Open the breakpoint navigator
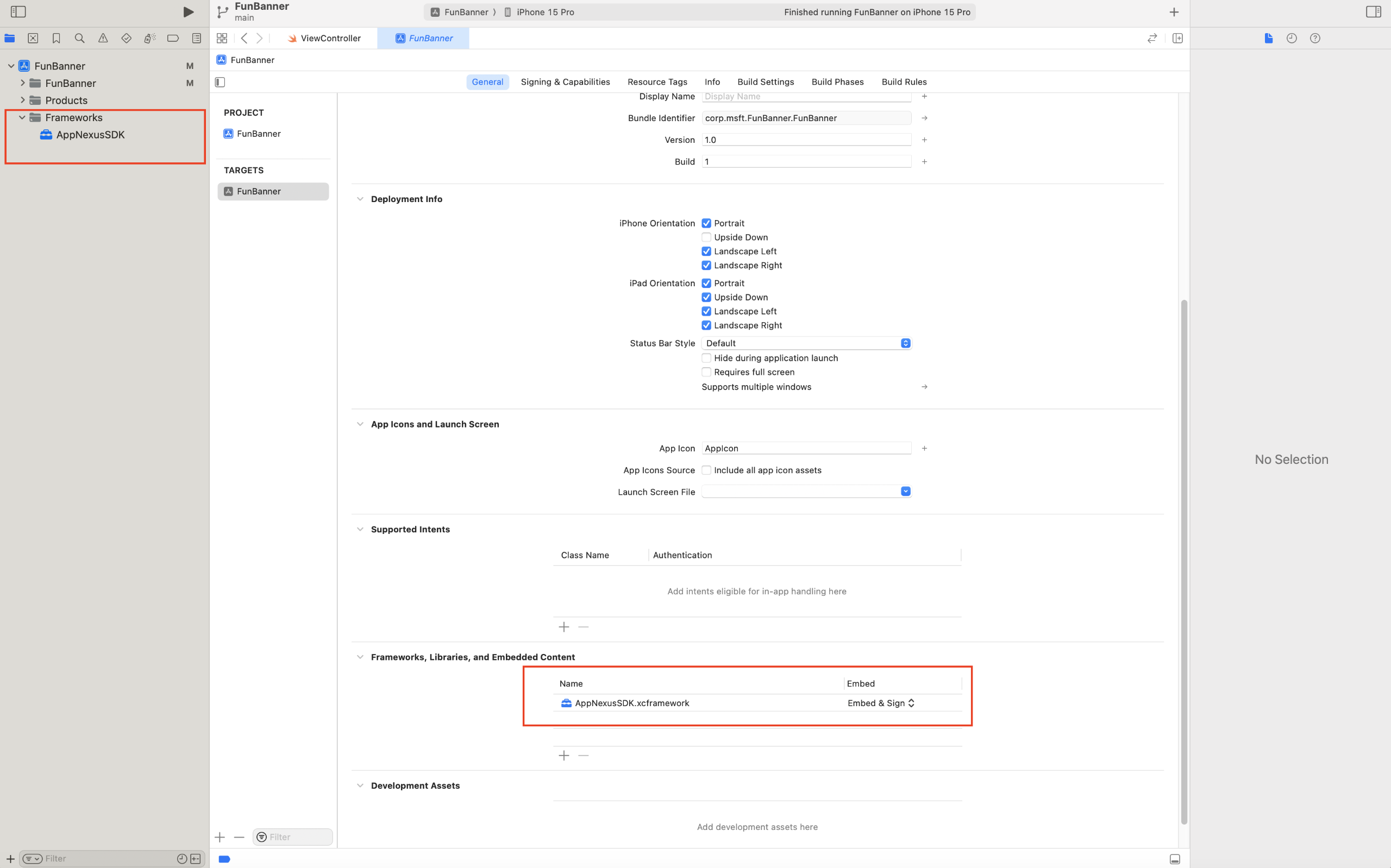The width and height of the screenshot is (1391, 868). coord(173,38)
